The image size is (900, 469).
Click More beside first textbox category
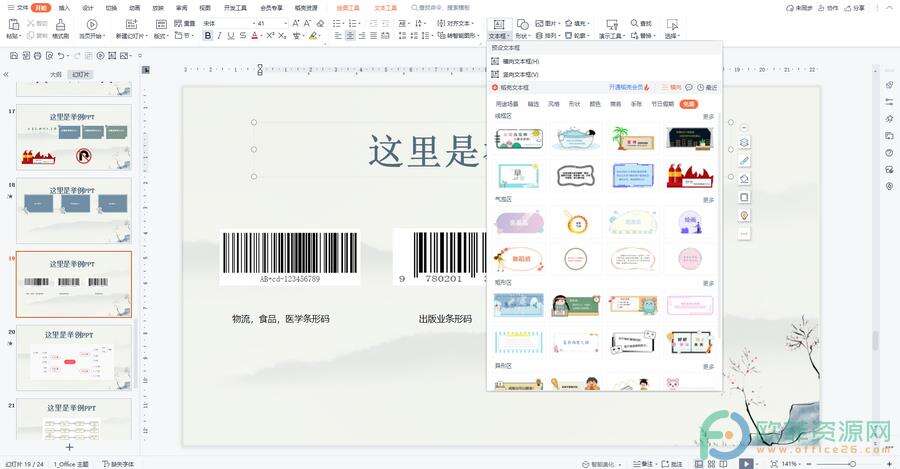pyautogui.click(x=709, y=117)
